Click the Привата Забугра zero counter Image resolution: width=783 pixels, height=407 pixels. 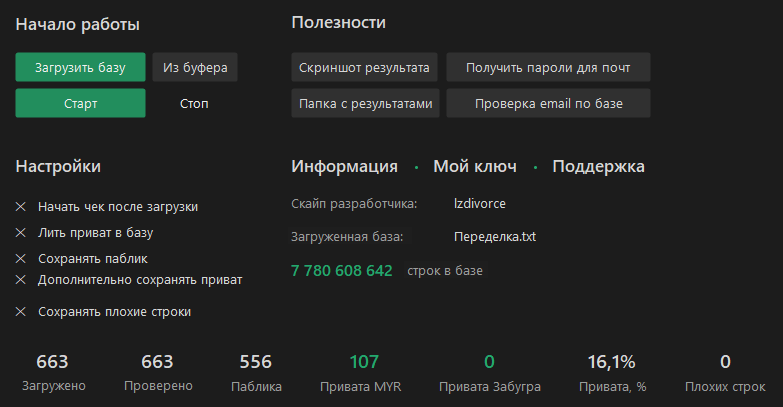coord(489,372)
